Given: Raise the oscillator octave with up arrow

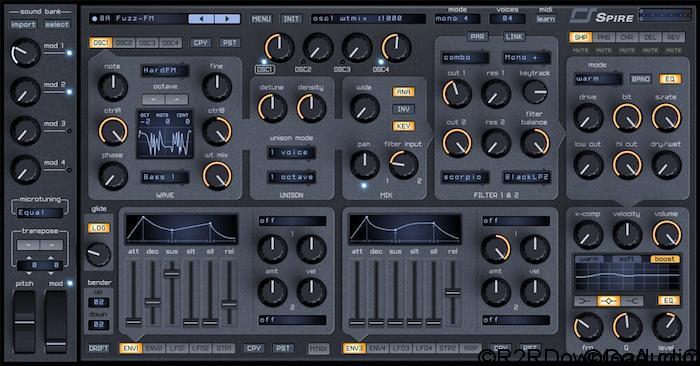Looking at the screenshot, I should pyautogui.click(x=177, y=99).
